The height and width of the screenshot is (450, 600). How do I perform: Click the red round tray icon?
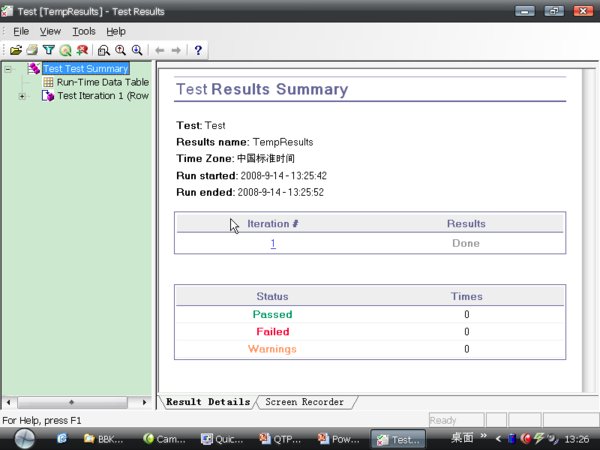(526, 439)
